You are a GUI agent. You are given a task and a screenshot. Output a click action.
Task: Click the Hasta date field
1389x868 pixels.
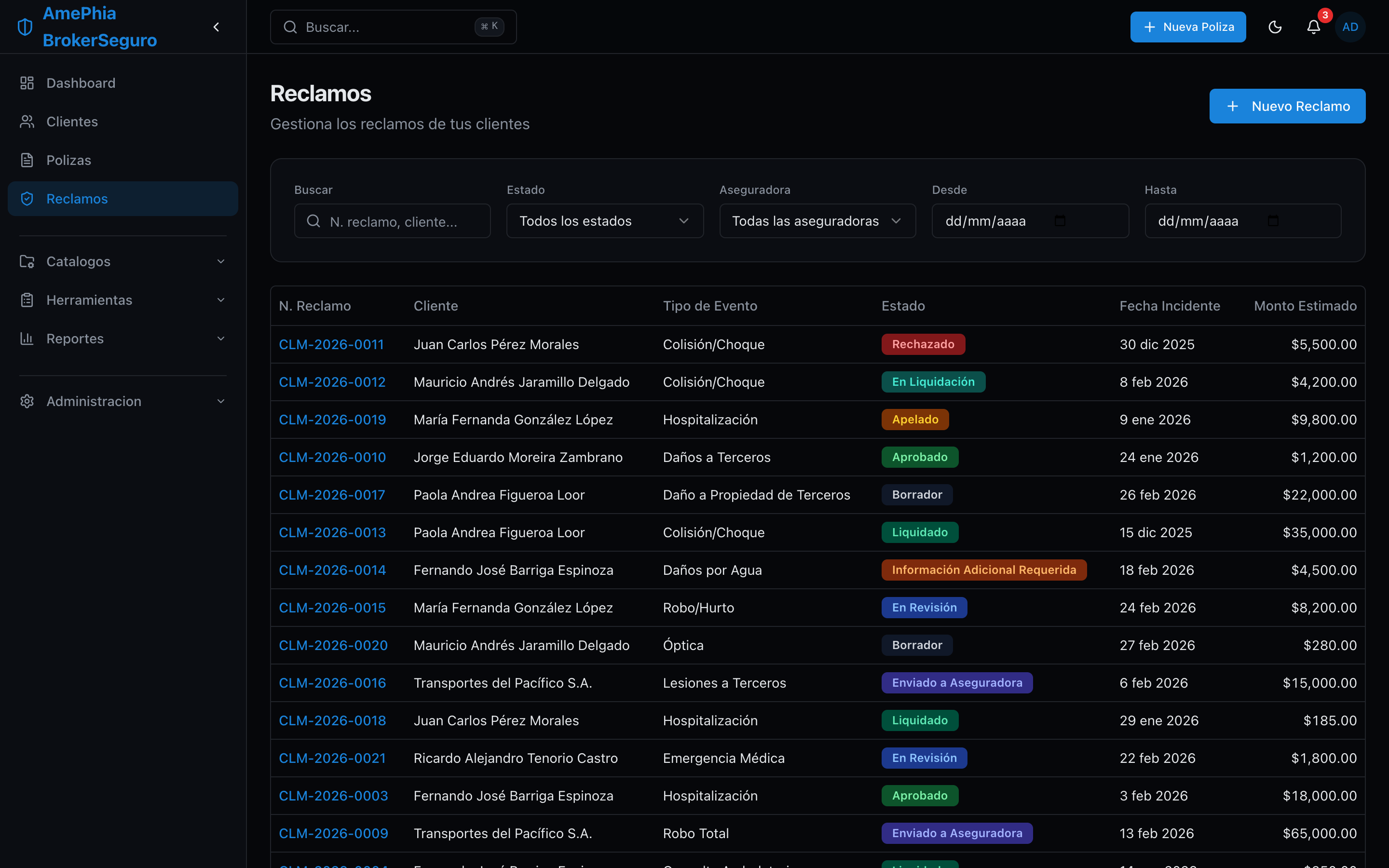pyautogui.click(x=1243, y=221)
